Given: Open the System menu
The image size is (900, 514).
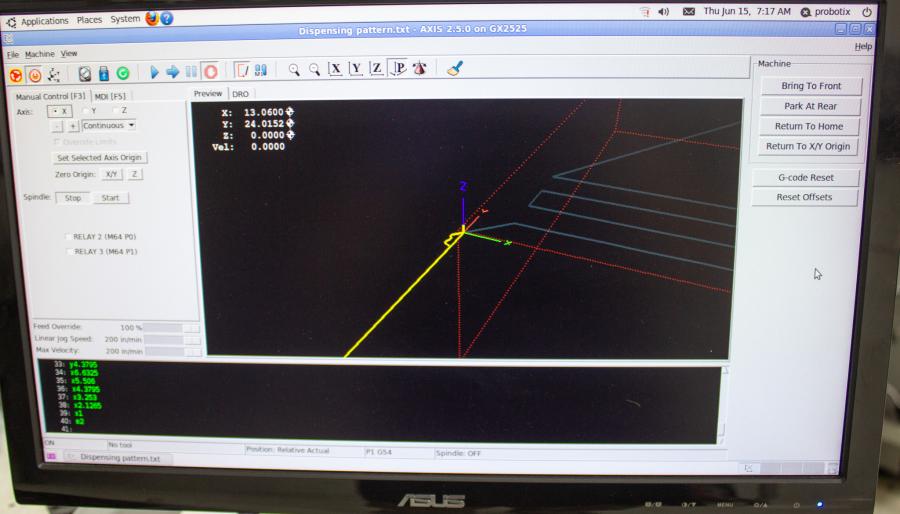Looking at the screenshot, I should pos(125,19).
